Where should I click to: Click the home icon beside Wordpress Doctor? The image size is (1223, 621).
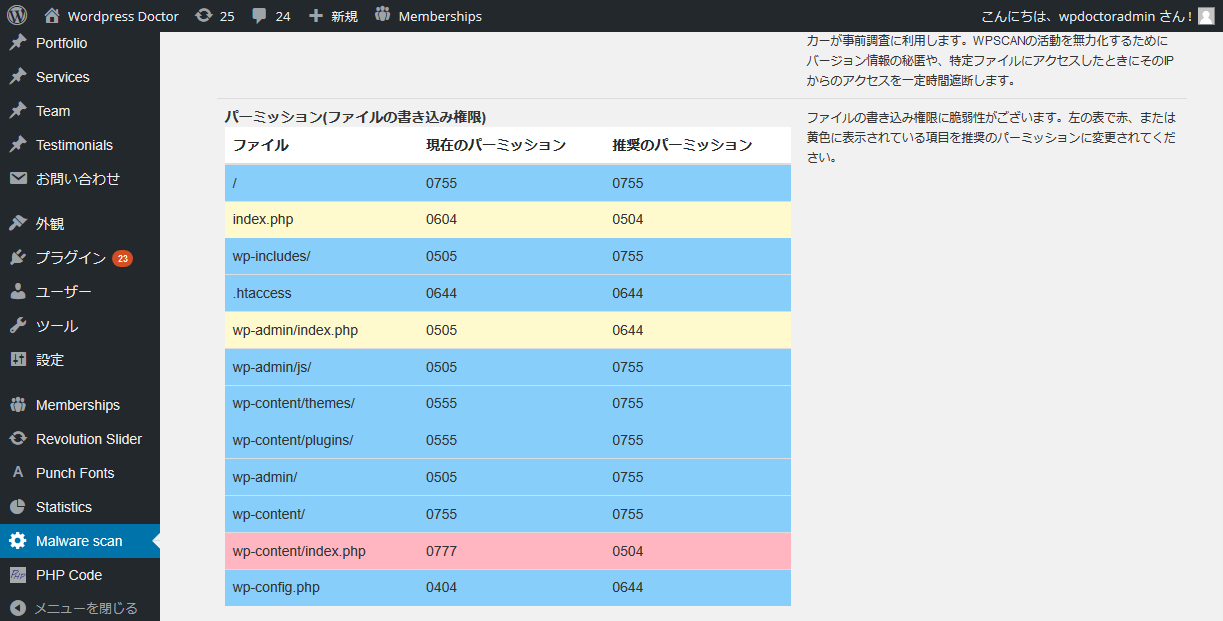pyautogui.click(x=52, y=16)
